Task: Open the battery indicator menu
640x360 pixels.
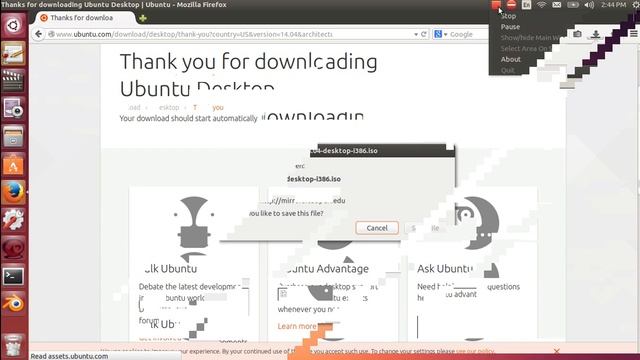Action: click(x=573, y=5)
